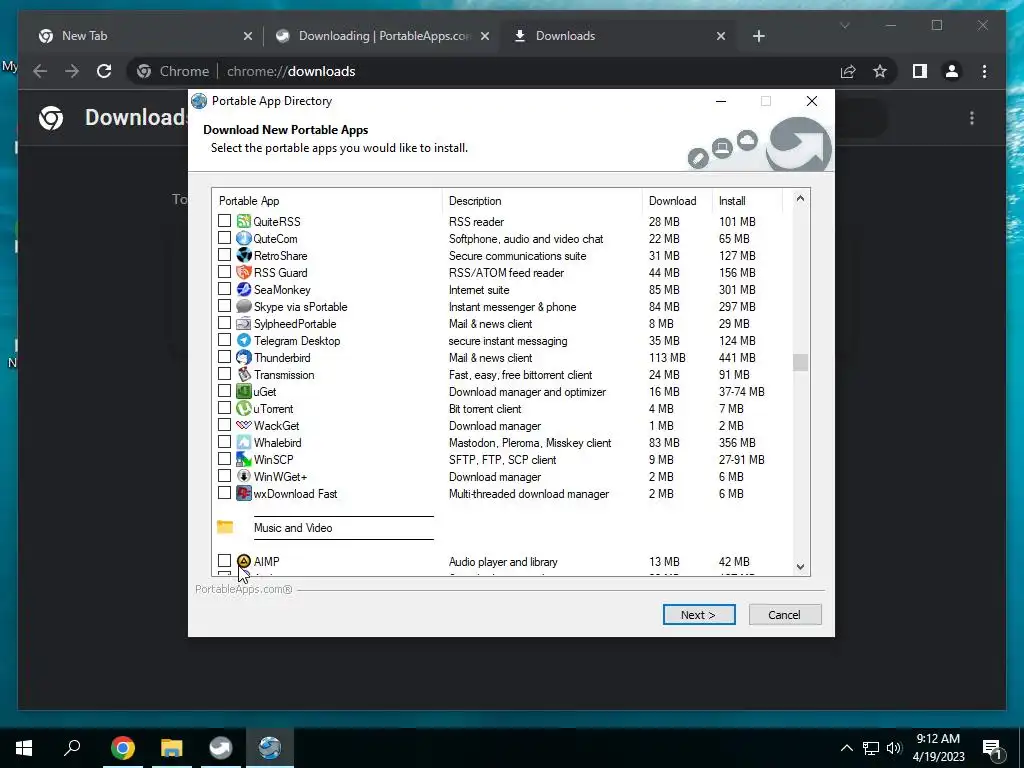Open a new Chrome tab
This screenshot has height=768, width=1024.
[758, 36]
